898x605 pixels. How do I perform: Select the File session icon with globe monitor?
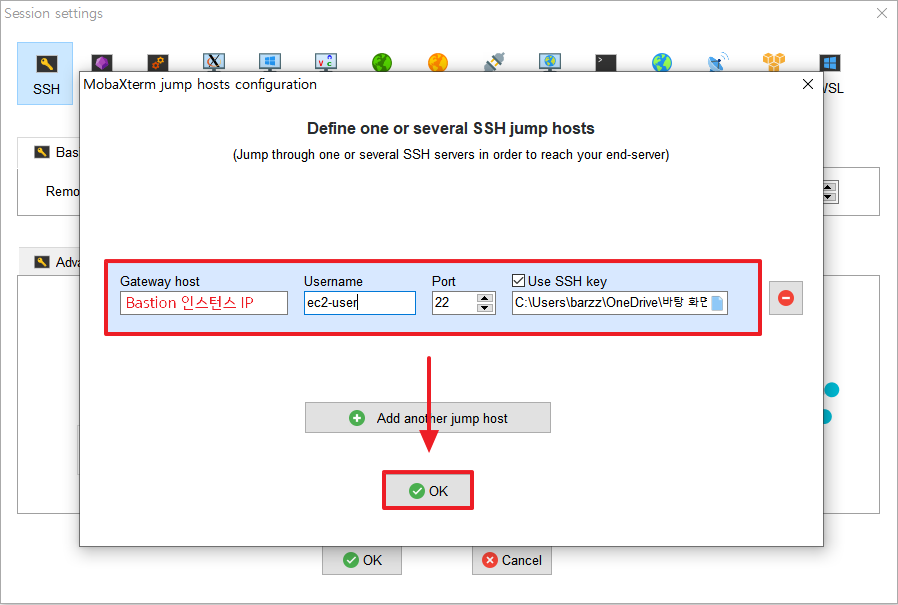click(550, 62)
